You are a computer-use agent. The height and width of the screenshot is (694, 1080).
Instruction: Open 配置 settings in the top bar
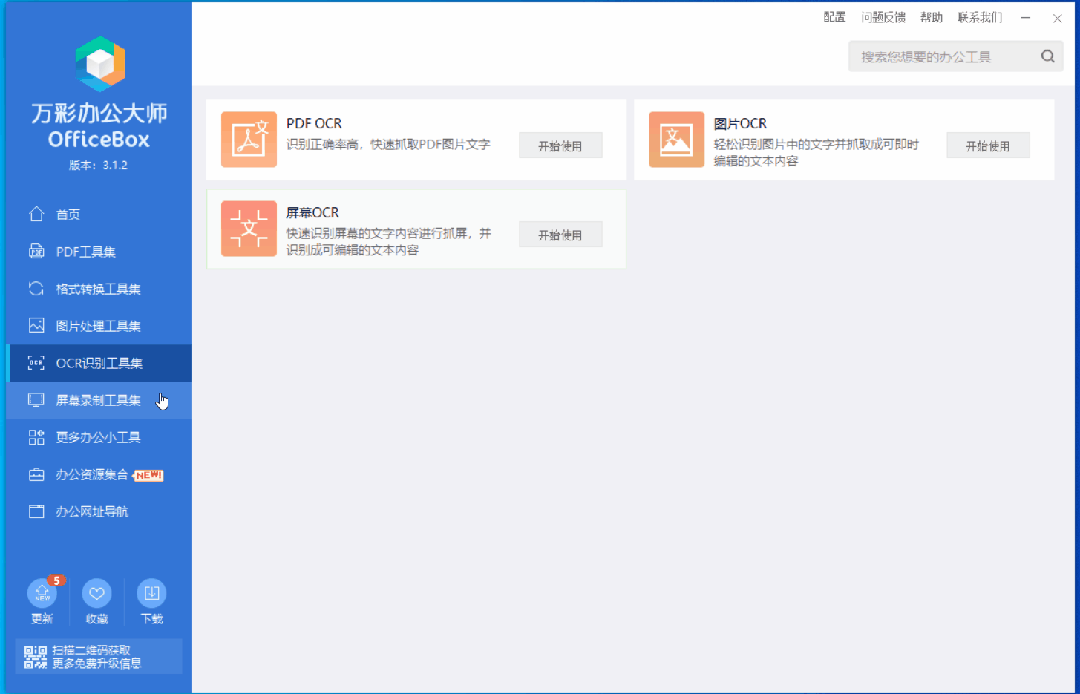pos(835,18)
